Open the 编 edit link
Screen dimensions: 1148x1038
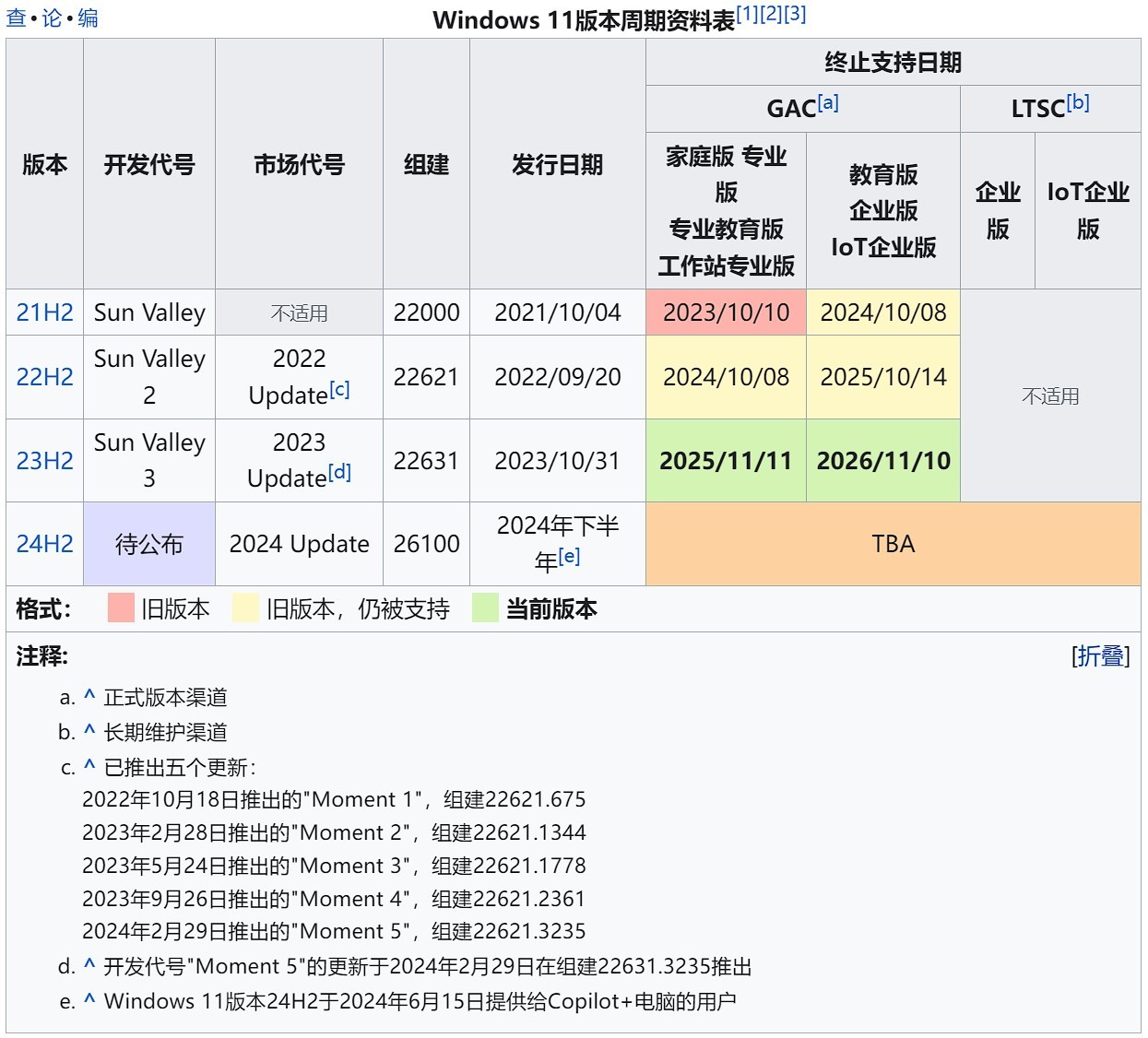tap(88, 18)
